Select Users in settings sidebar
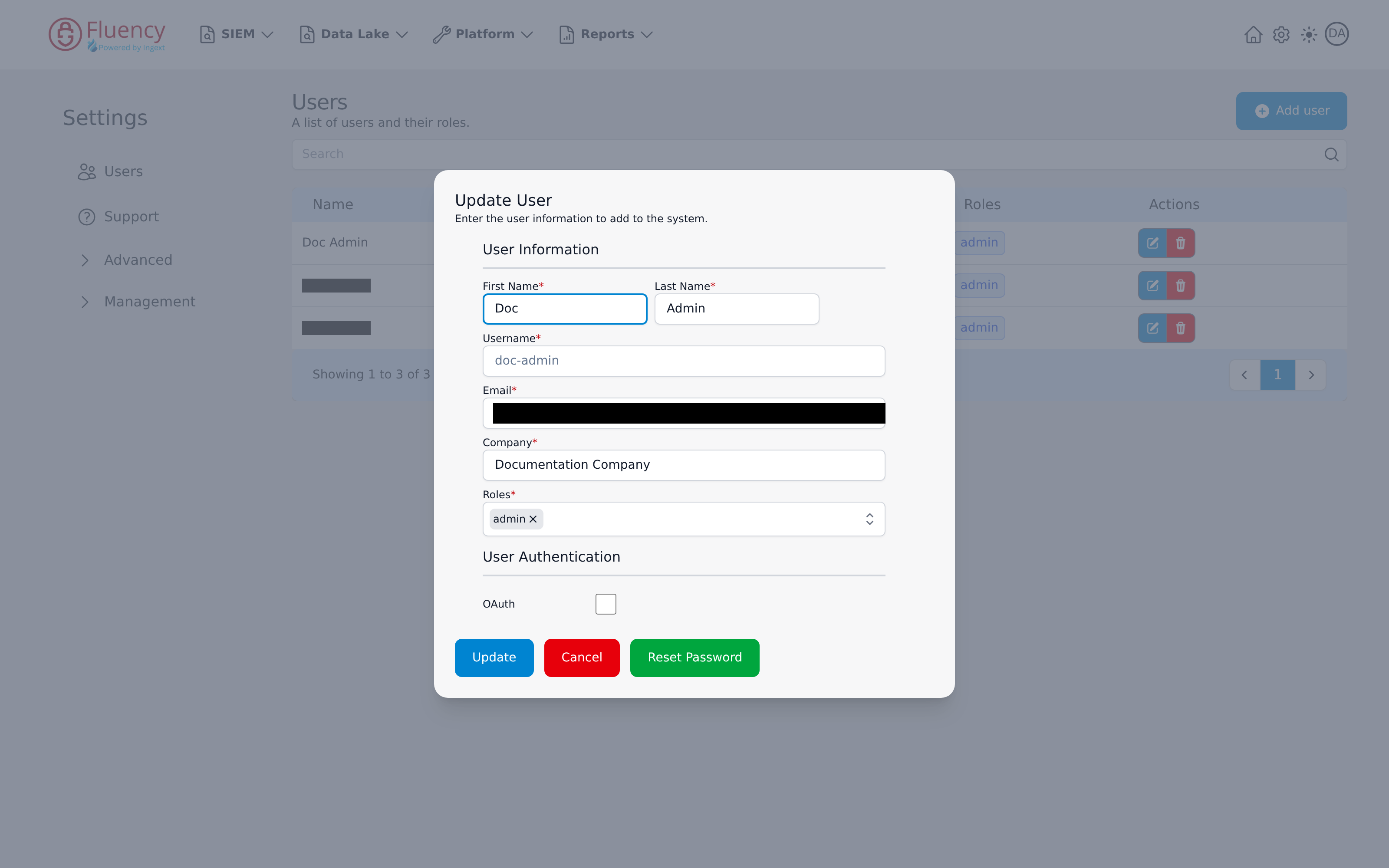The height and width of the screenshot is (868, 1389). tap(110, 172)
